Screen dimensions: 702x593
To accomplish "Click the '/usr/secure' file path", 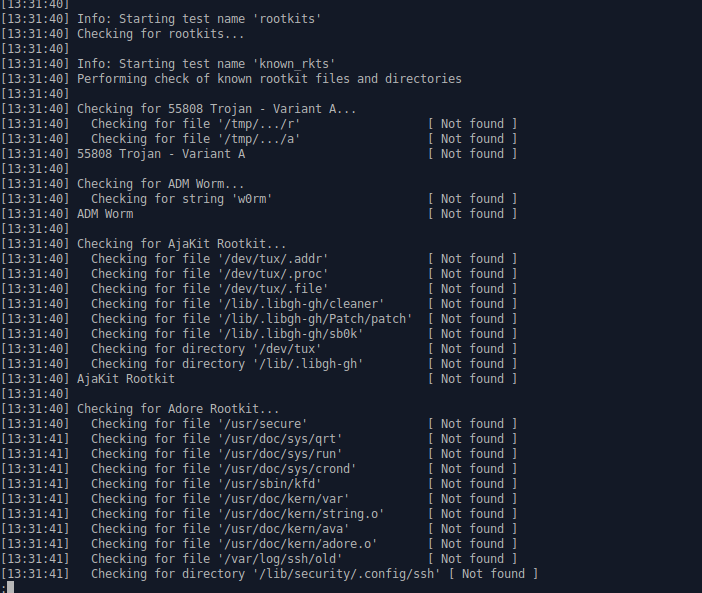I will pyautogui.click(x=262, y=424).
